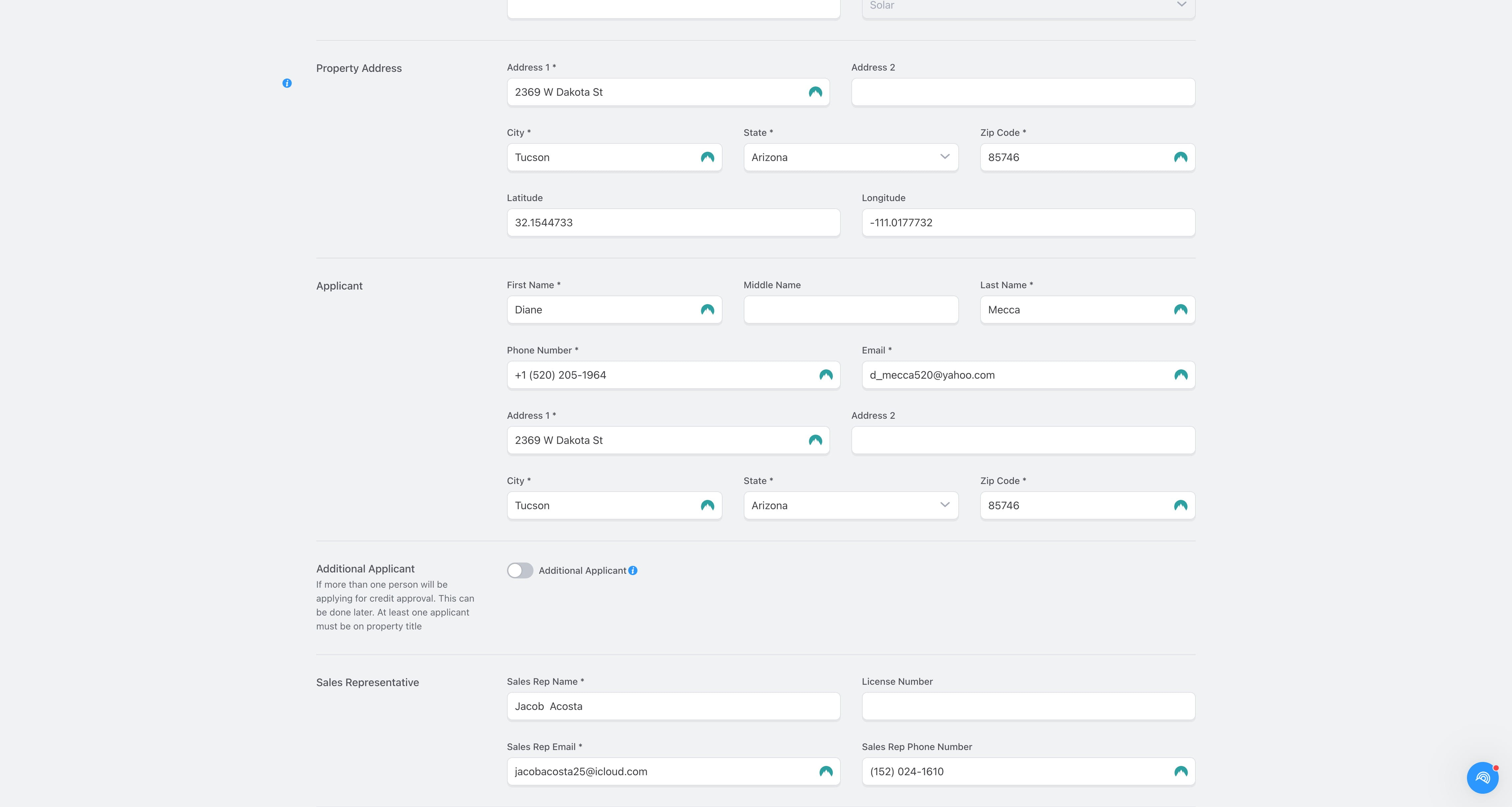
Task: Open the chat support widget
Action: tap(1482, 778)
